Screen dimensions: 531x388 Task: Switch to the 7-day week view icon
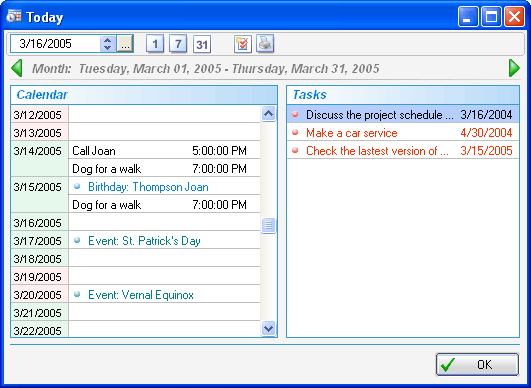pos(178,44)
